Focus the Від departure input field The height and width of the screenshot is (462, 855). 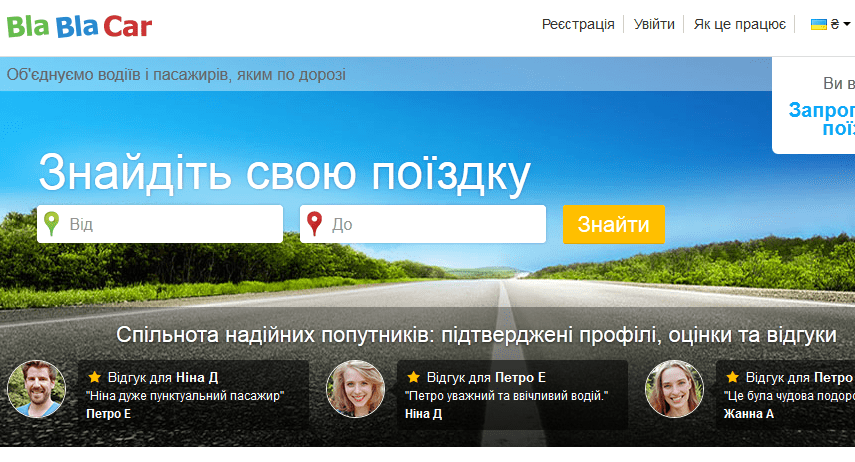[172, 224]
